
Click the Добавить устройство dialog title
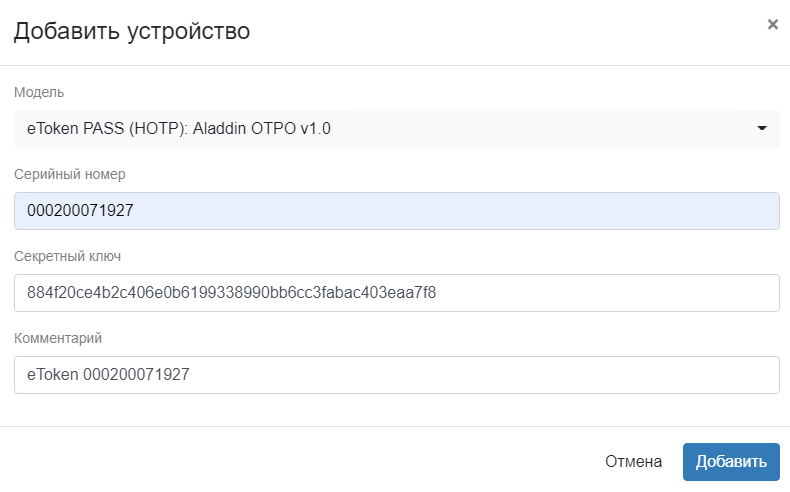(131, 31)
